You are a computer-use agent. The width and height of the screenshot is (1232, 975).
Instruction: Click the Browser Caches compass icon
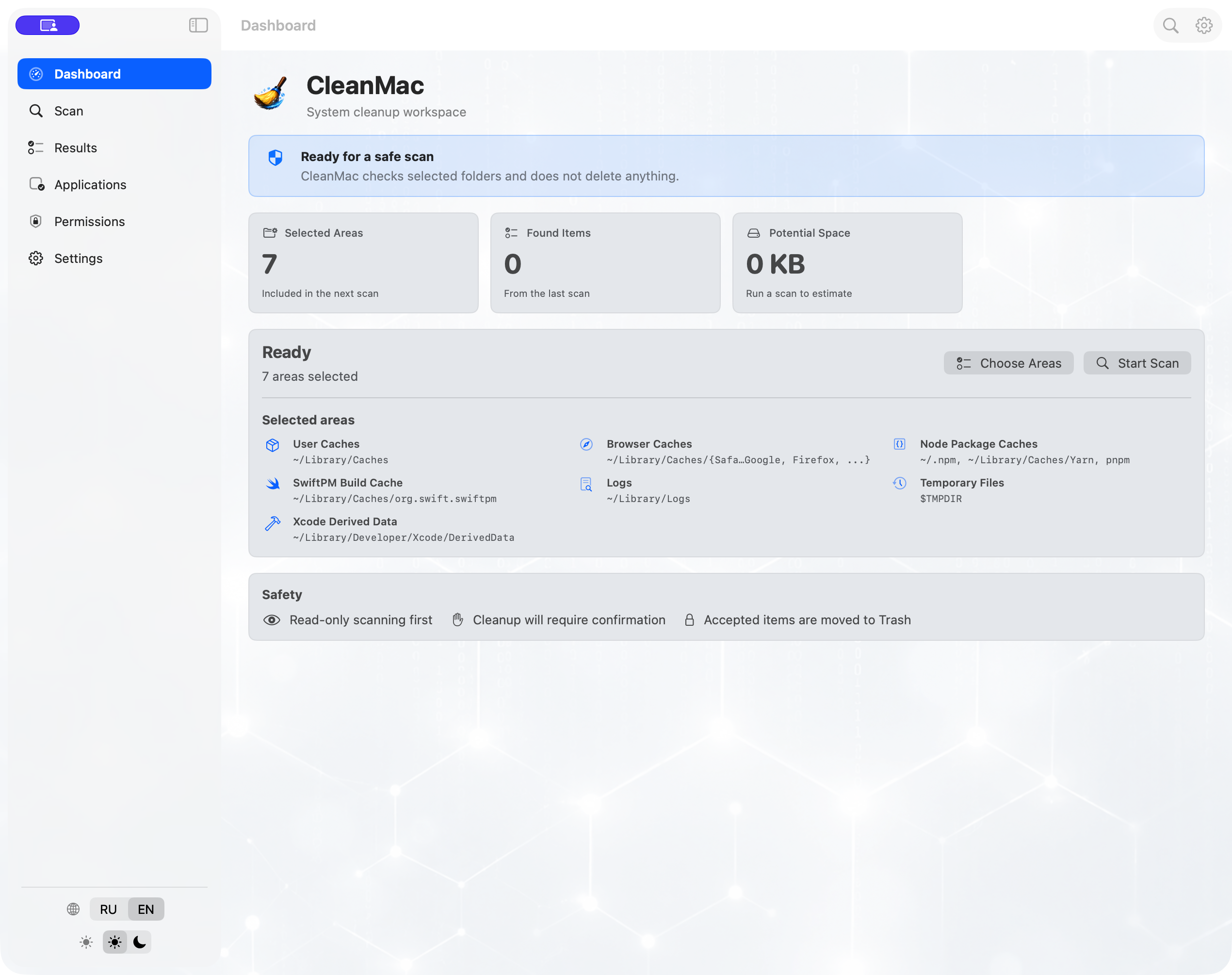coord(586,445)
